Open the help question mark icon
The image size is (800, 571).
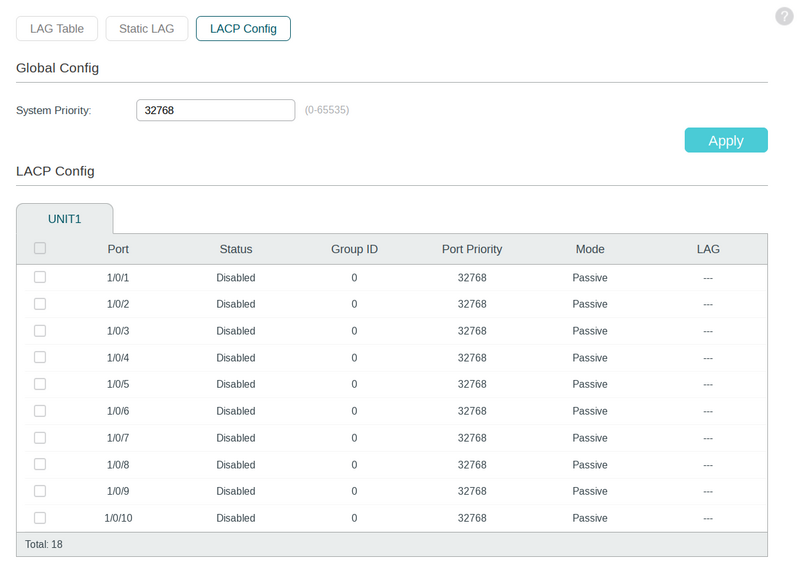784,16
